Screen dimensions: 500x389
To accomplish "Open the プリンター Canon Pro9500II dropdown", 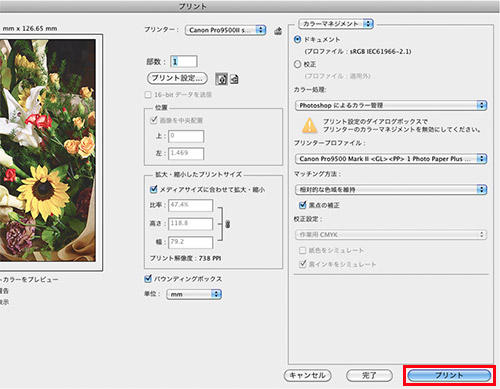I will coord(225,30).
